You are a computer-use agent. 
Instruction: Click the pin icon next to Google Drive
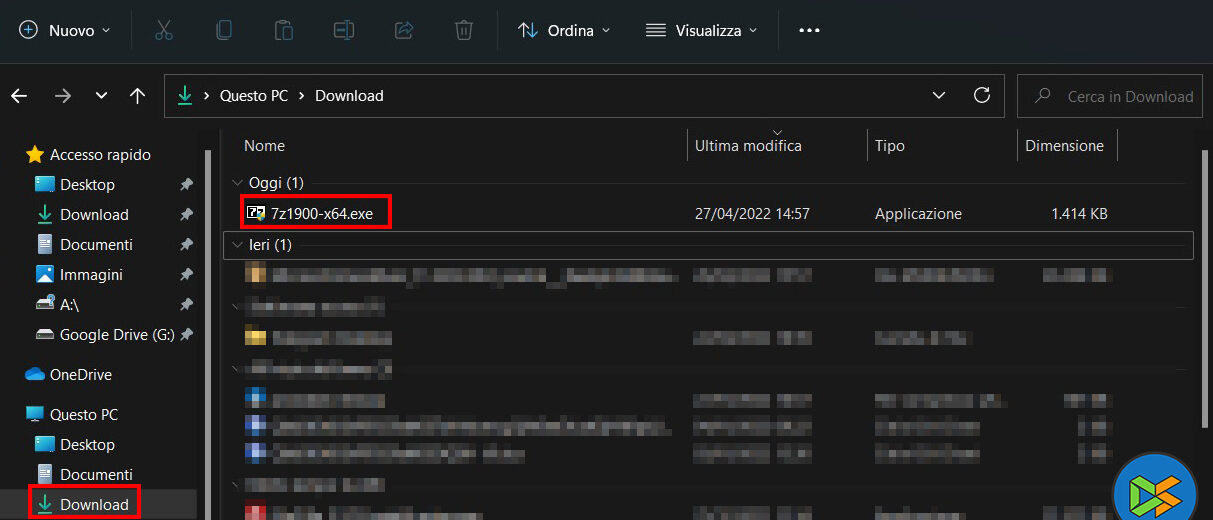pyautogui.click(x=186, y=335)
